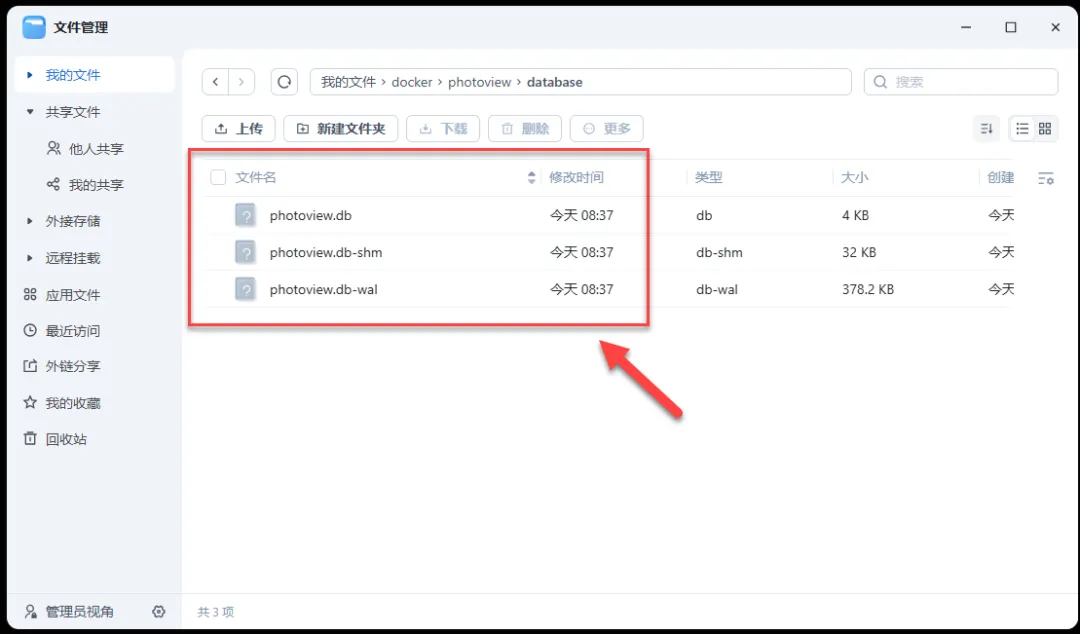
Task: Click the photoview.db-wal file icon
Action: [246, 289]
